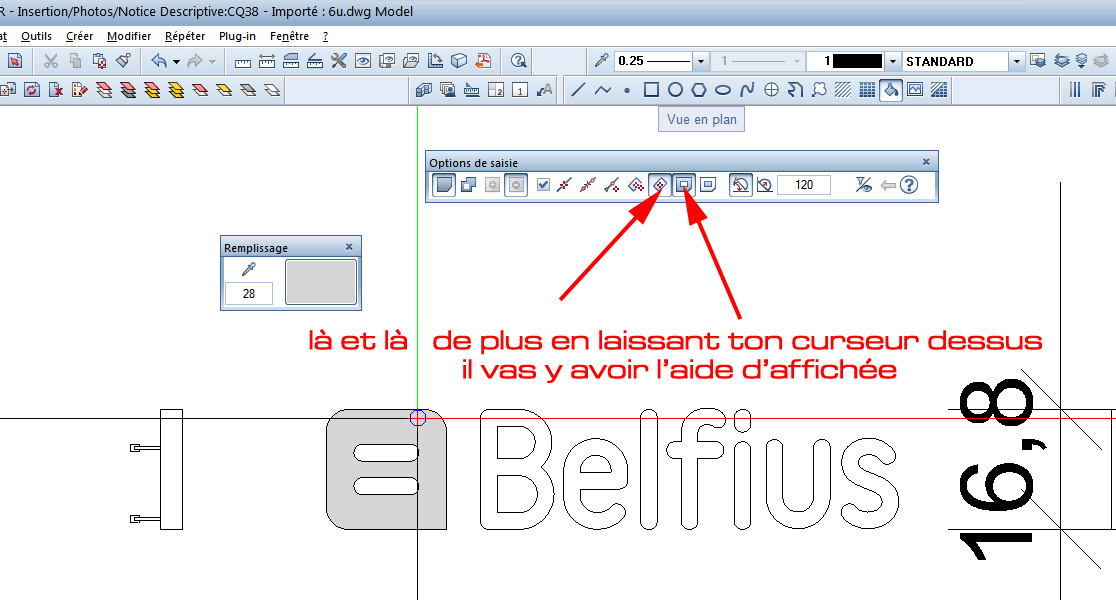Click the help icon in Options de saisie
Screen dimensions: 1116x600
pyautogui.click(x=909, y=185)
